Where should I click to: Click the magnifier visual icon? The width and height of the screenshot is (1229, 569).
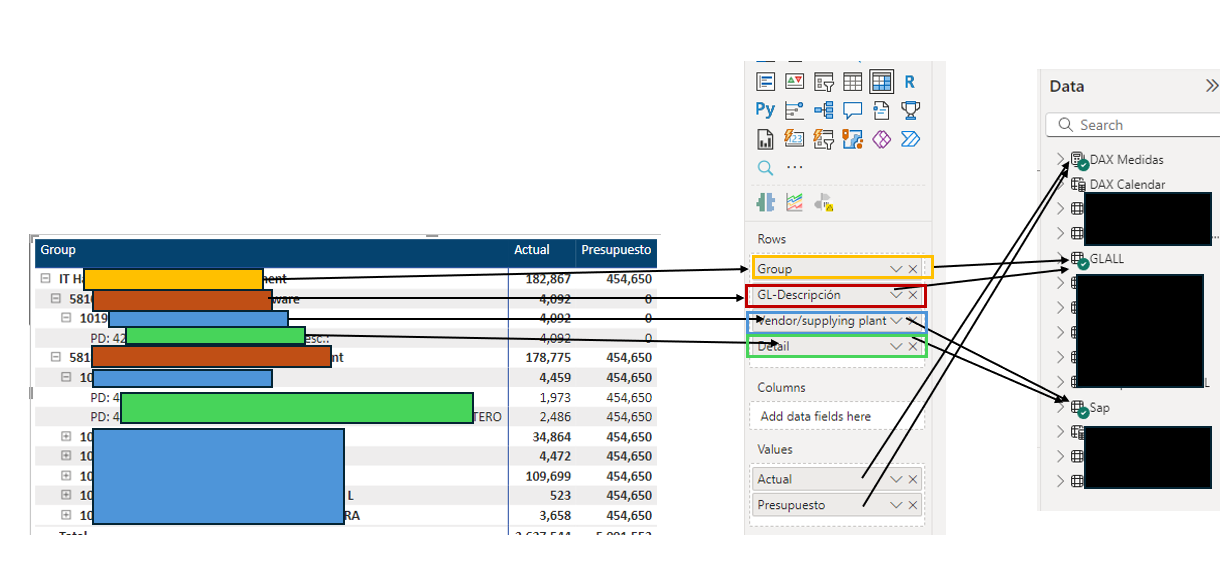[x=766, y=167]
